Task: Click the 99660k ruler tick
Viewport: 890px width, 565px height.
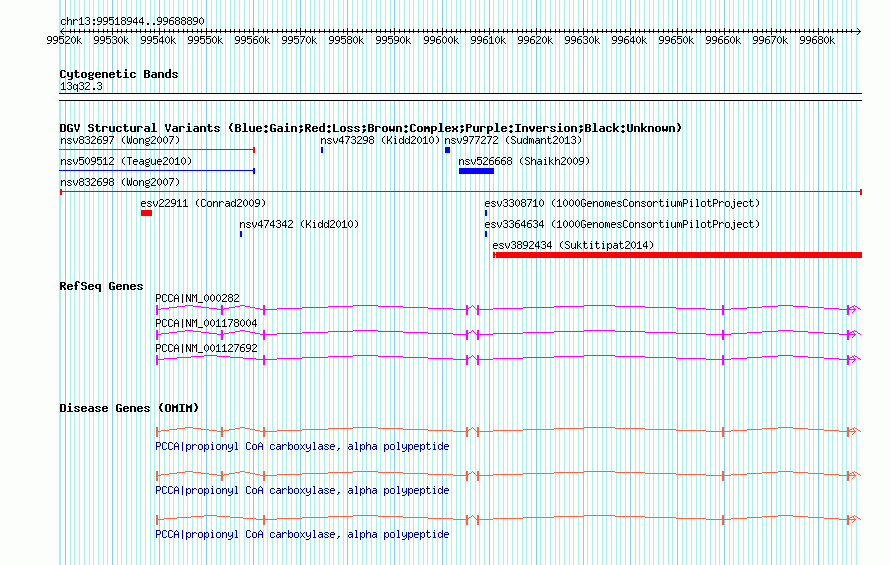Action: click(723, 40)
